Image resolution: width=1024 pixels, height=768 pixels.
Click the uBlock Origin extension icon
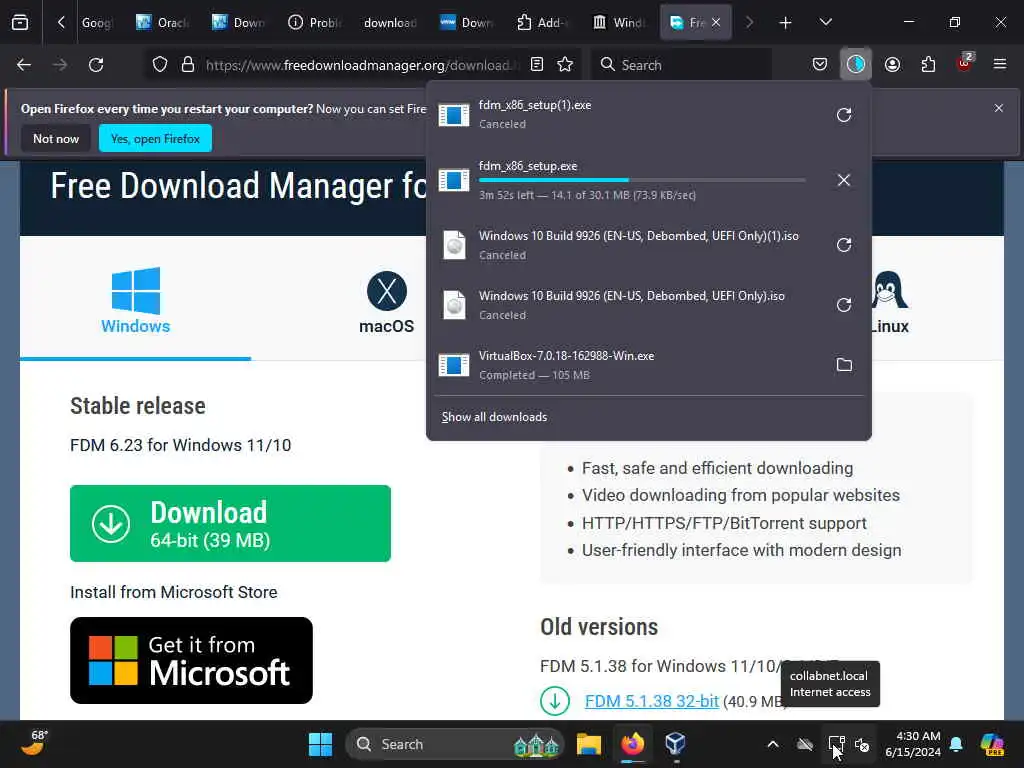(x=965, y=63)
